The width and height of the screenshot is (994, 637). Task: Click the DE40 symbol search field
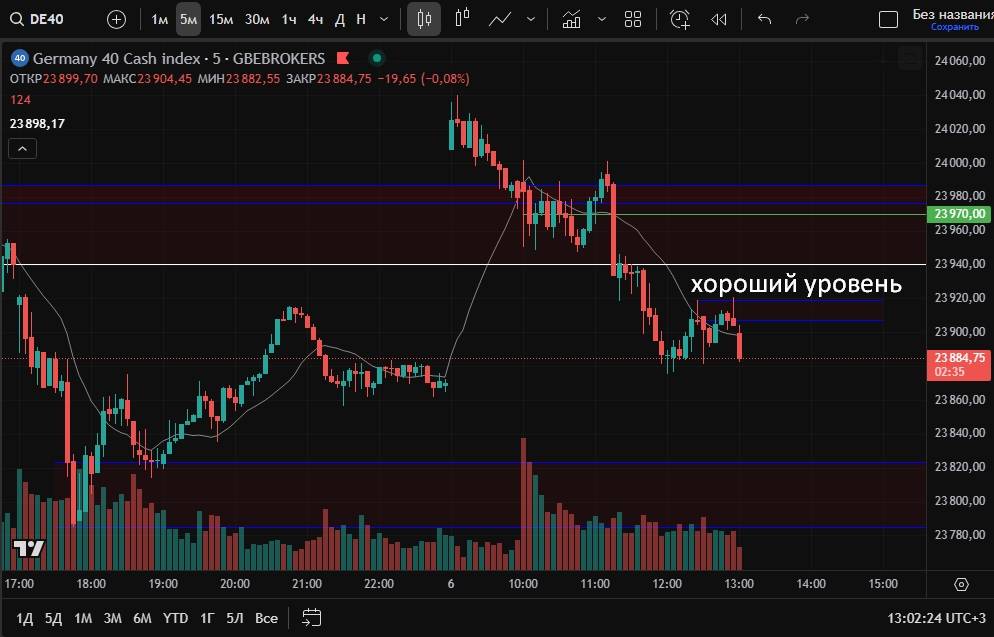click(x=50, y=19)
